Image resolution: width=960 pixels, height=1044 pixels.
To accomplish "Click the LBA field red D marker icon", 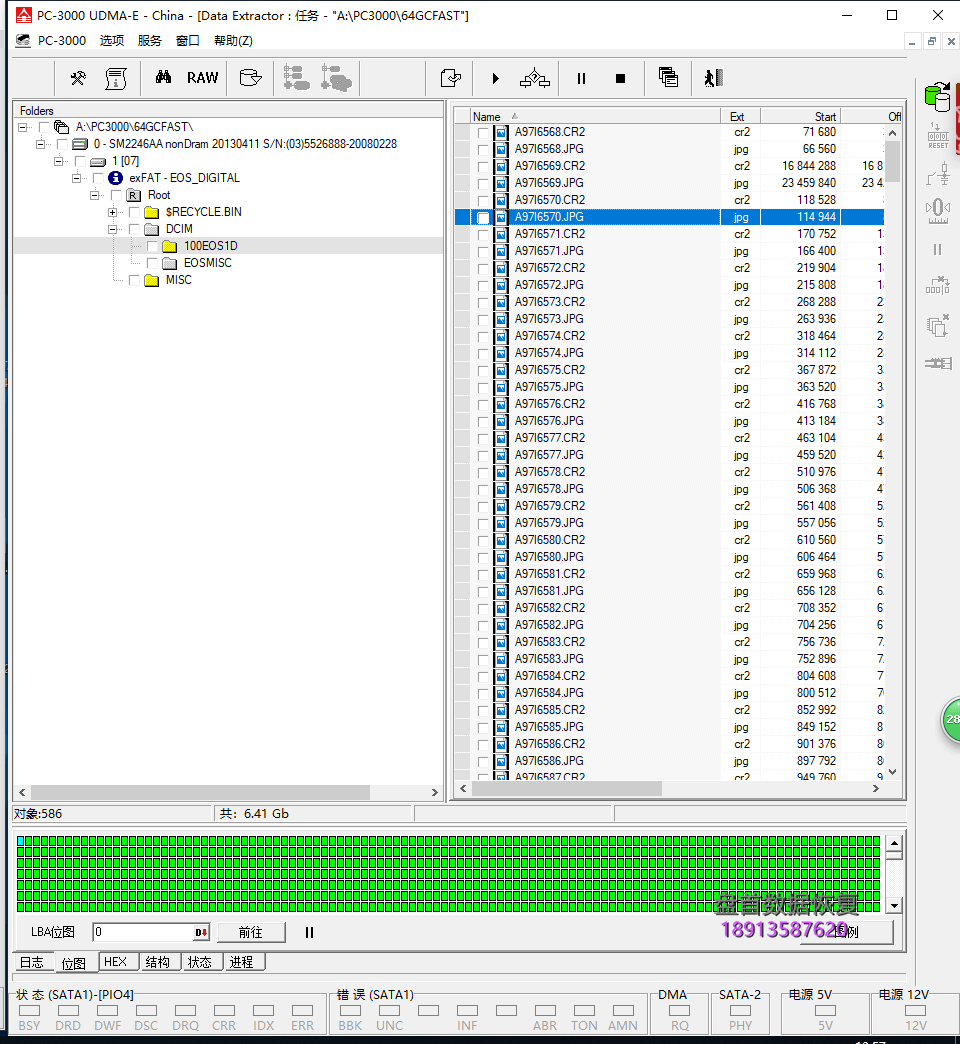I will pyautogui.click(x=201, y=932).
